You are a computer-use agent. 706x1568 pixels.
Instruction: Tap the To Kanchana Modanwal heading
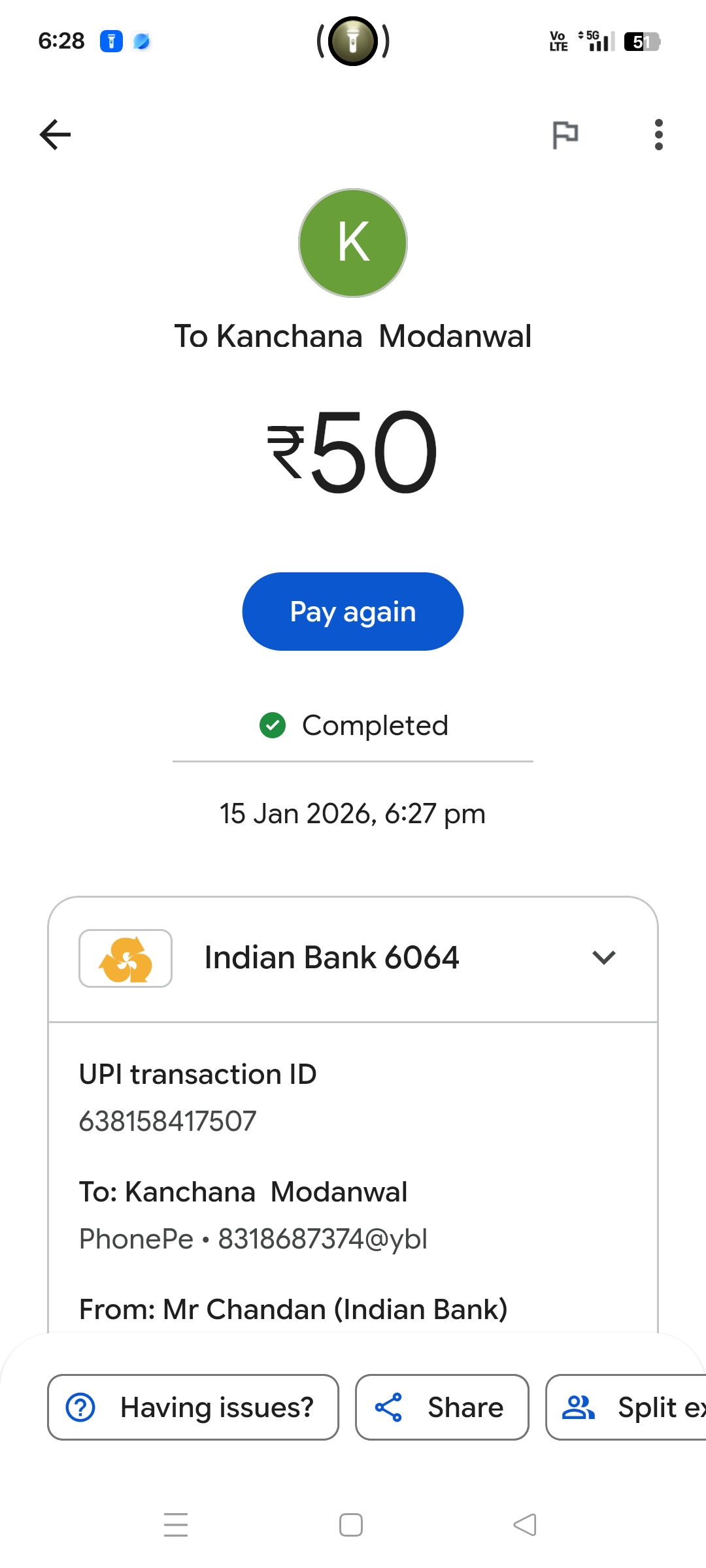coord(353,336)
